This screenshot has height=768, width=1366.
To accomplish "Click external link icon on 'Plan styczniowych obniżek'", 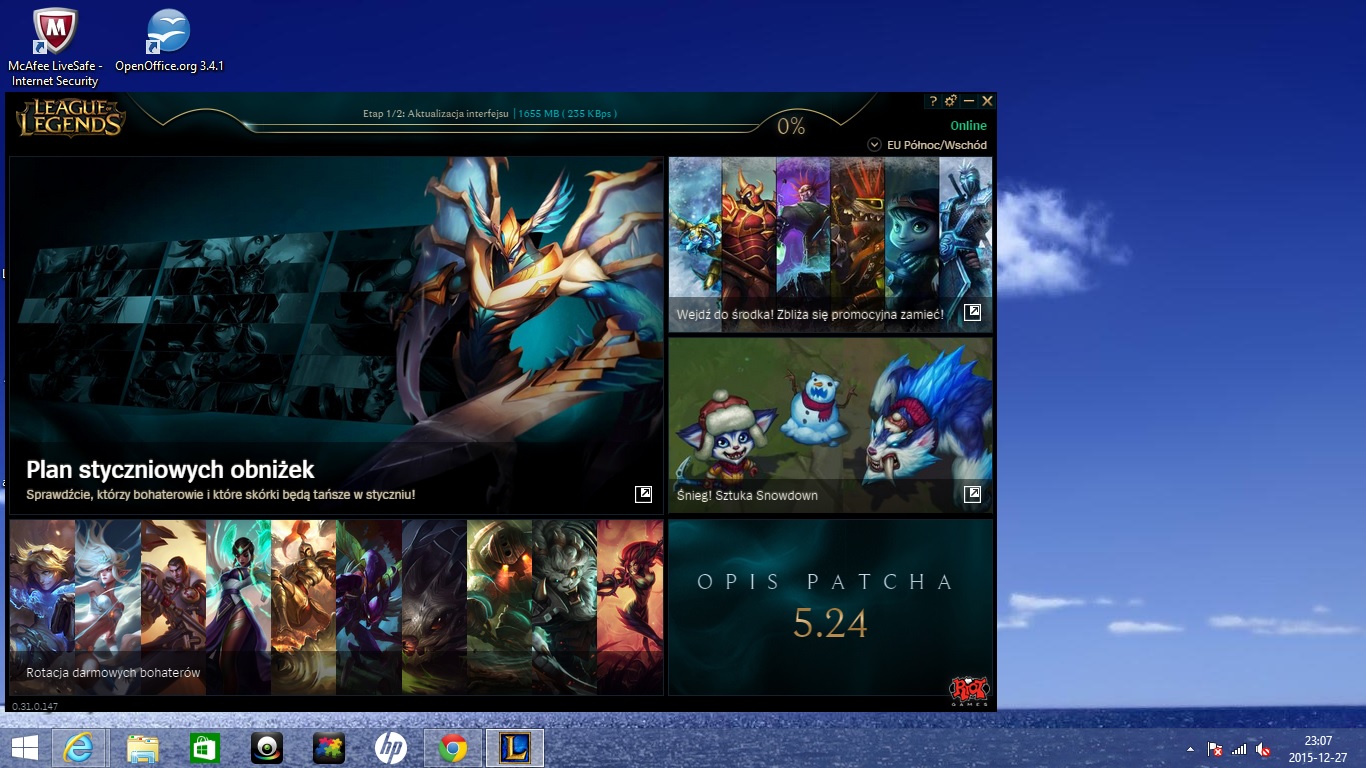I will click(643, 494).
